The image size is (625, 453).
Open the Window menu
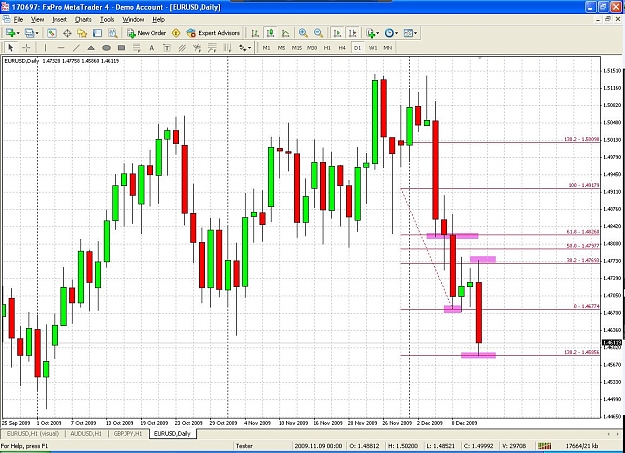[x=133, y=20]
